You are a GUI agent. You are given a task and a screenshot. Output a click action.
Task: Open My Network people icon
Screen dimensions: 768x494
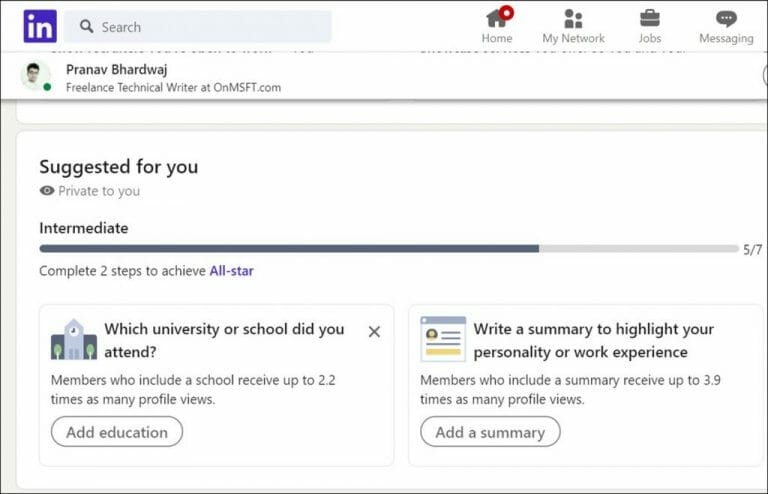[x=573, y=18]
